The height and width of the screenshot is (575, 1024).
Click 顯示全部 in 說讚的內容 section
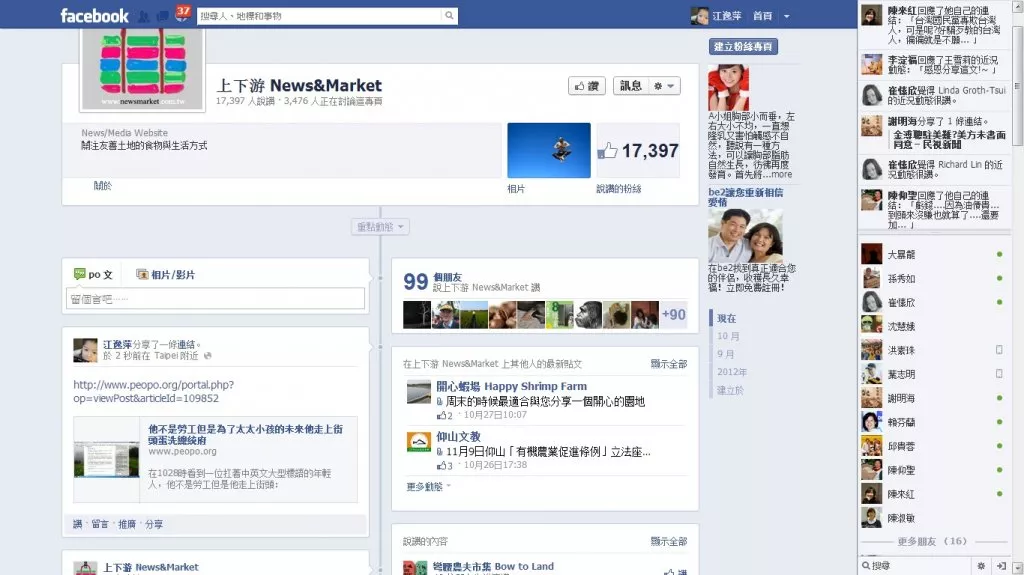669,542
